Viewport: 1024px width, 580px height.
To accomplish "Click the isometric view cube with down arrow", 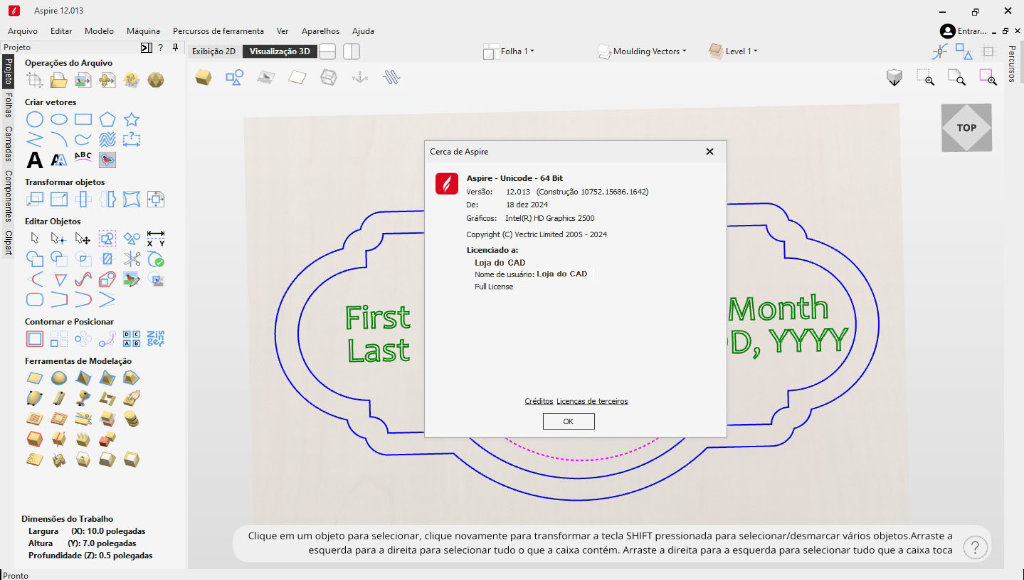I will tap(894, 78).
